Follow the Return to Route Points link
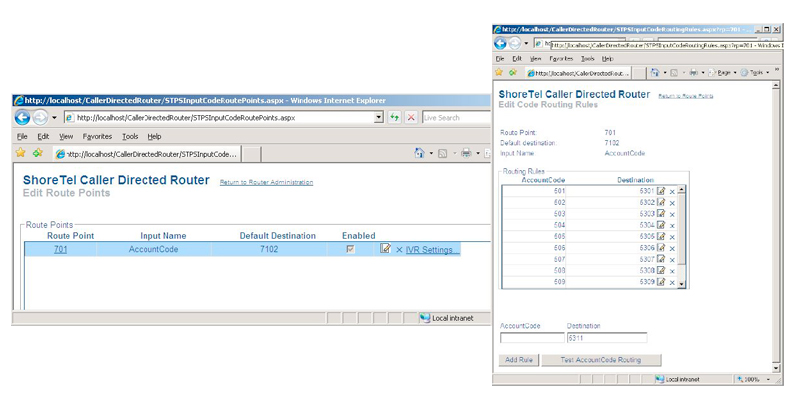The width and height of the screenshot is (800, 400). 686,96
